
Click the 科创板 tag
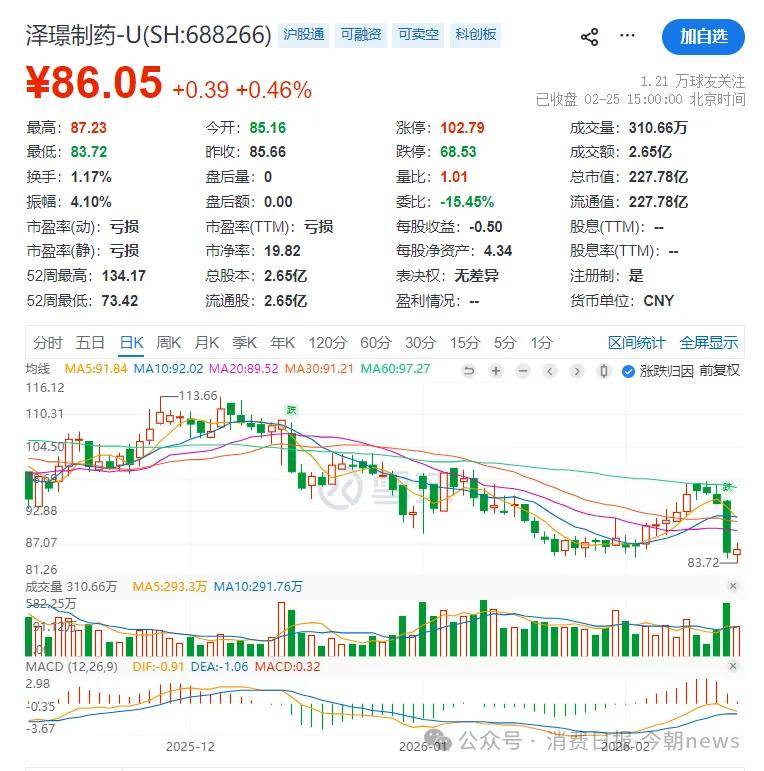point(475,35)
